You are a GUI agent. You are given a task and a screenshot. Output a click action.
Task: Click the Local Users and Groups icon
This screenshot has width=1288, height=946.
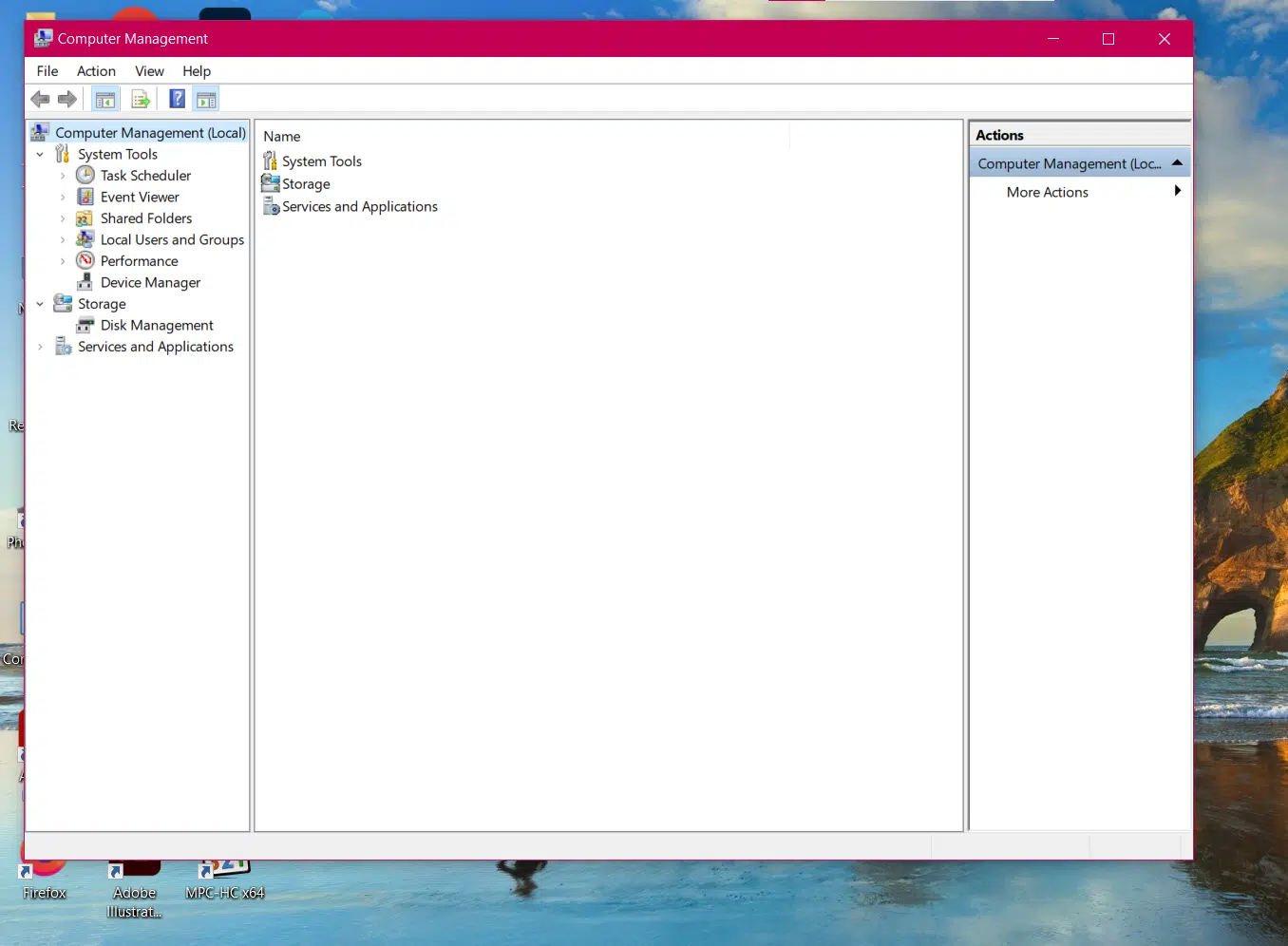[85, 239]
